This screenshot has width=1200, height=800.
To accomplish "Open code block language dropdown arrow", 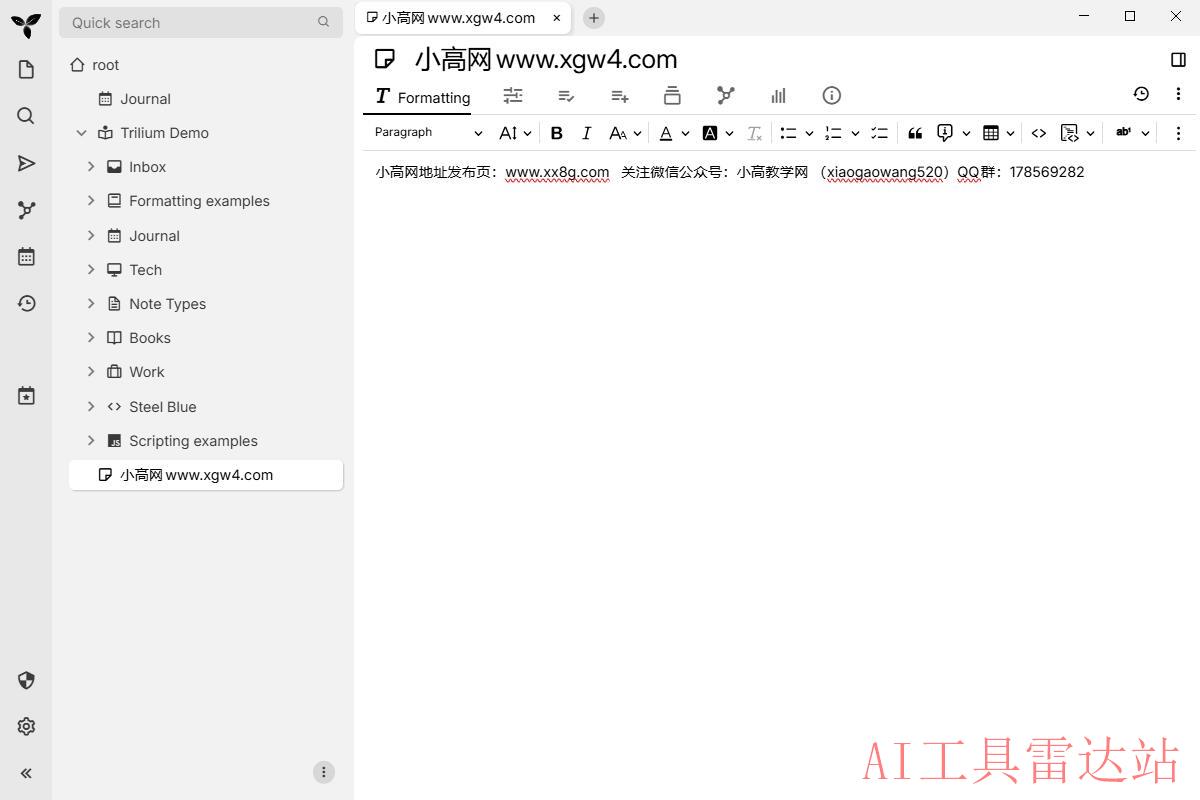I will point(1090,133).
